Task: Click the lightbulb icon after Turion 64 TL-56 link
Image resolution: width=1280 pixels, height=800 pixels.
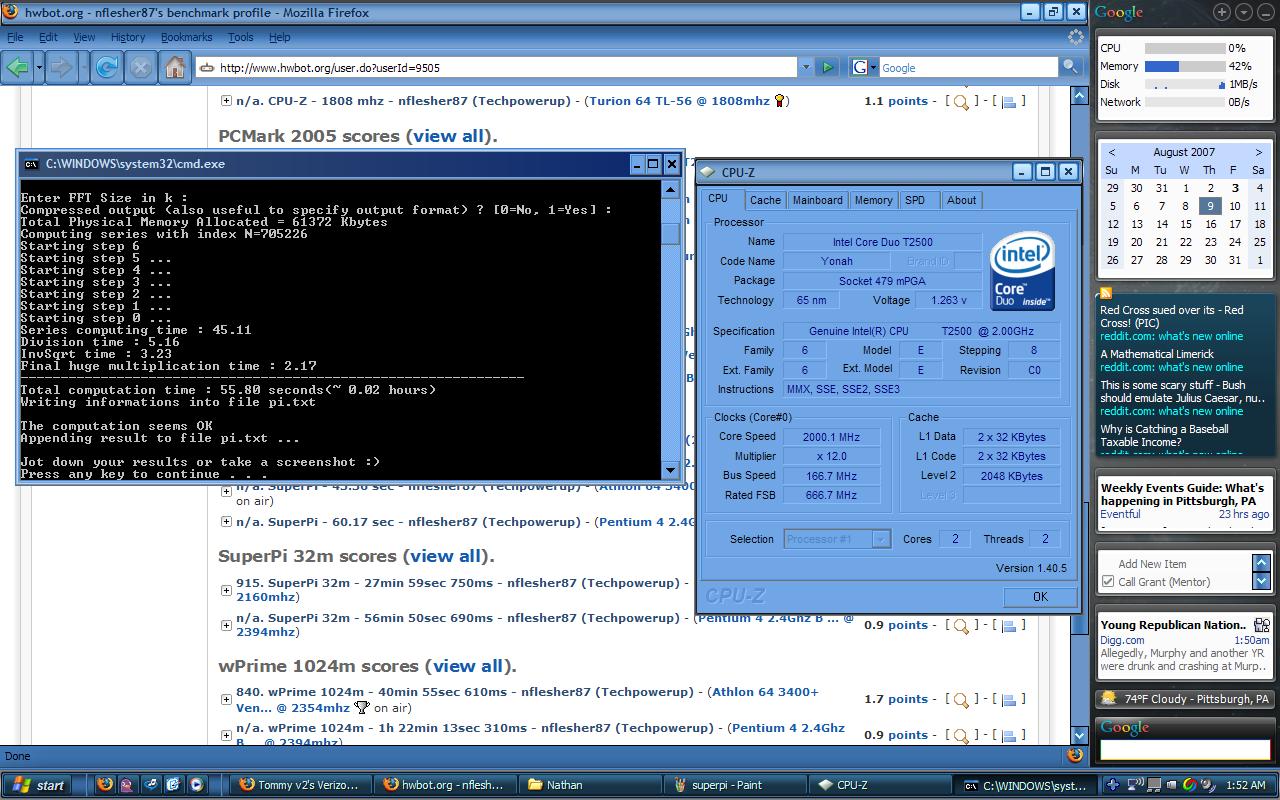Action: [x=780, y=101]
